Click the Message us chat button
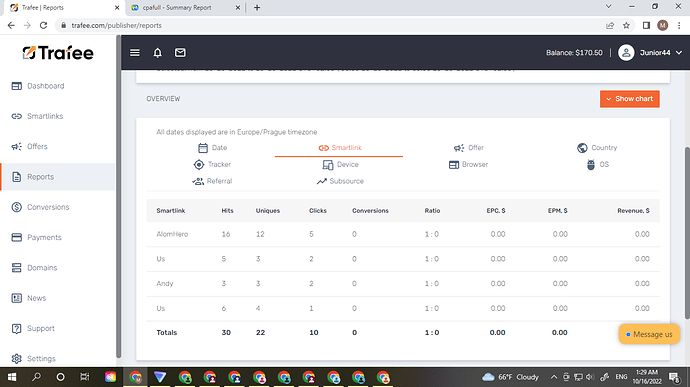 [649, 334]
